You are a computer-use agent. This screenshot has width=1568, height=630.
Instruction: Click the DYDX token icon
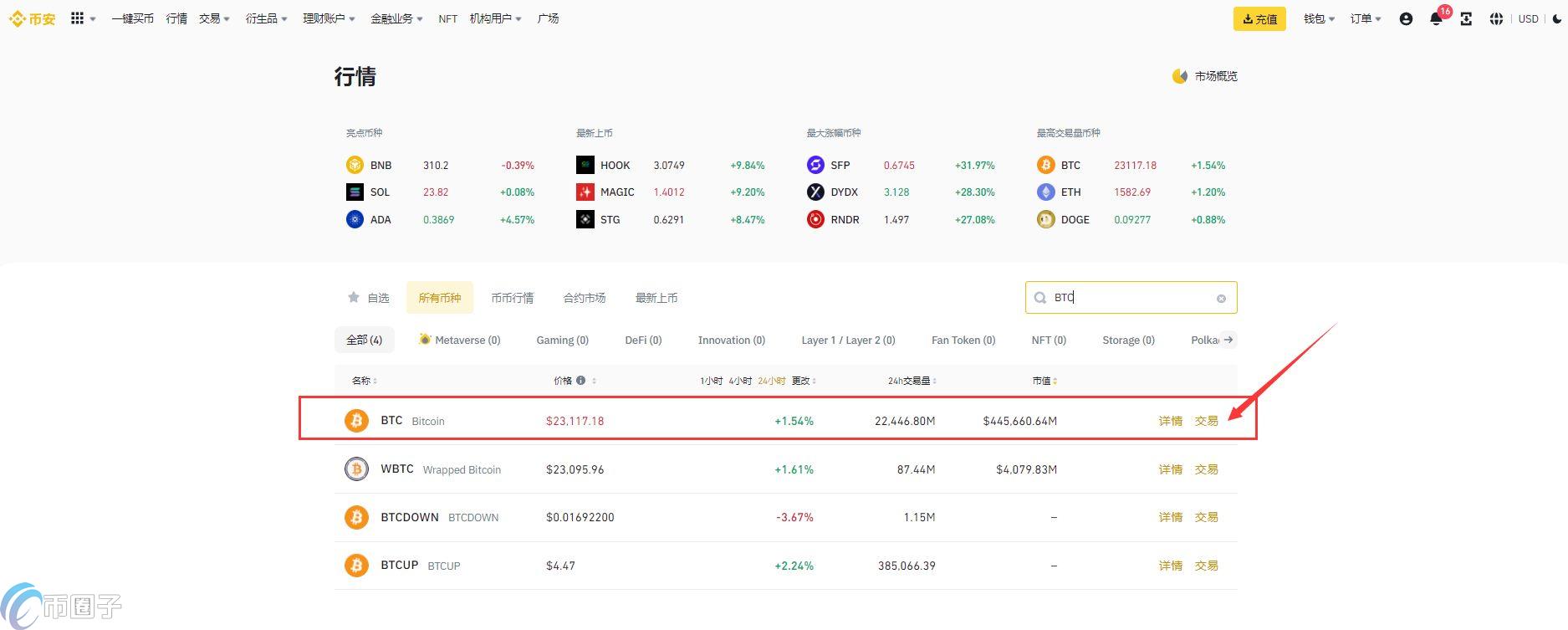815,192
